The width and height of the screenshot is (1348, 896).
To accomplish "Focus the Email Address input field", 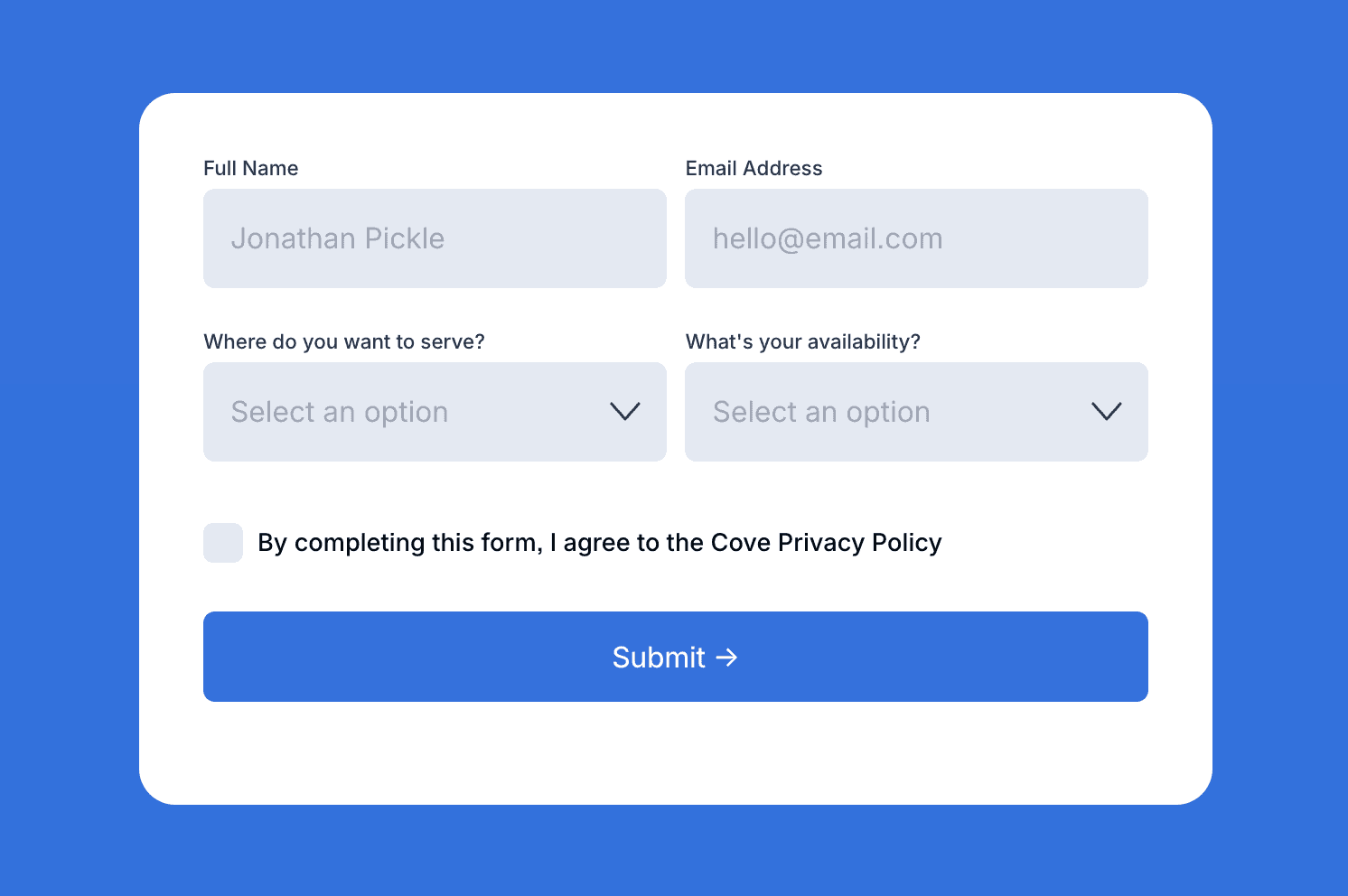I will click(916, 238).
